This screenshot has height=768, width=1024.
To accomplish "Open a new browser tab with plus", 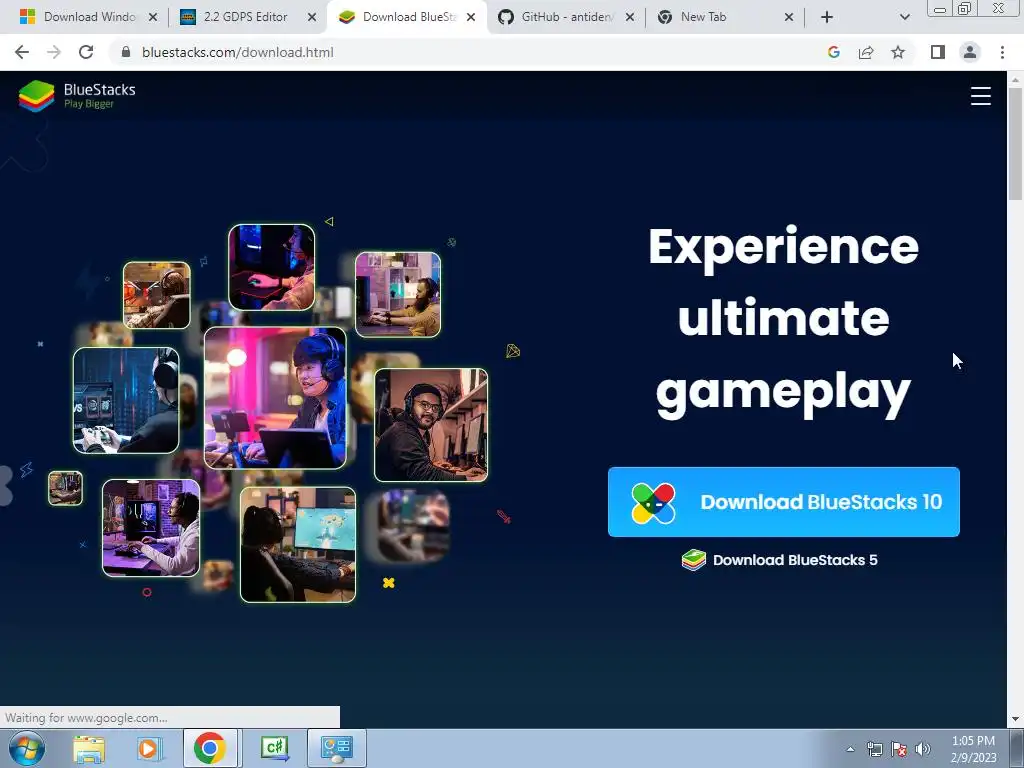I will [x=827, y=17].
